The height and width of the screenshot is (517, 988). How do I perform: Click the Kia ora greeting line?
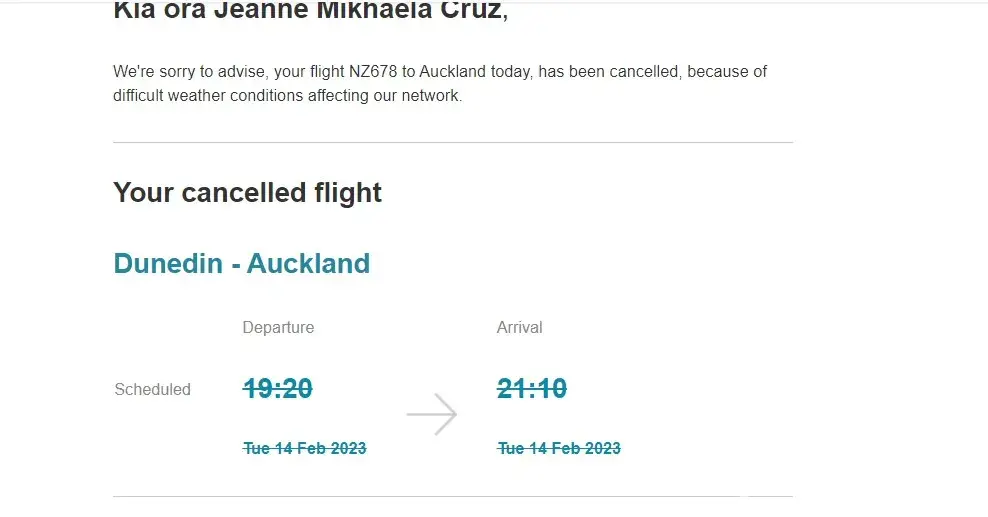pyautogui.click(x=310, y=12)
